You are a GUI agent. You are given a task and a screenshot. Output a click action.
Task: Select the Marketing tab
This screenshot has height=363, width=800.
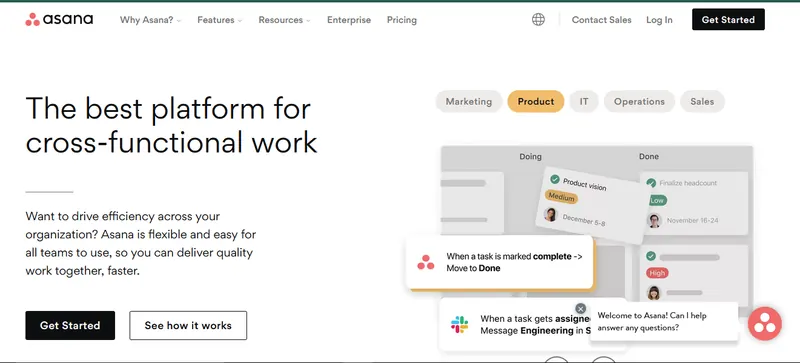[x=469, y=101]
